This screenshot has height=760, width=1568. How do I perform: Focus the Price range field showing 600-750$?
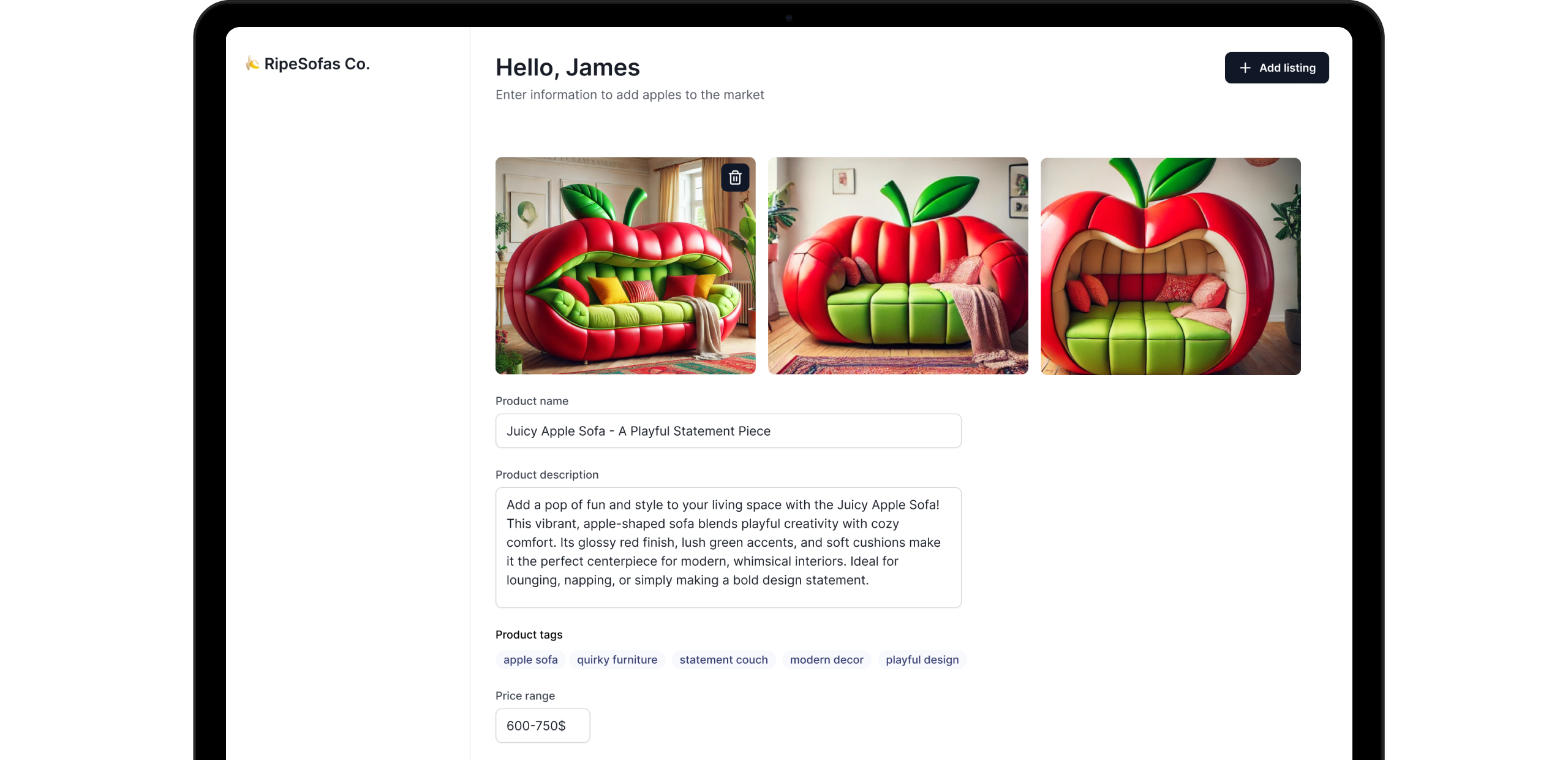[x=543, y=726]
